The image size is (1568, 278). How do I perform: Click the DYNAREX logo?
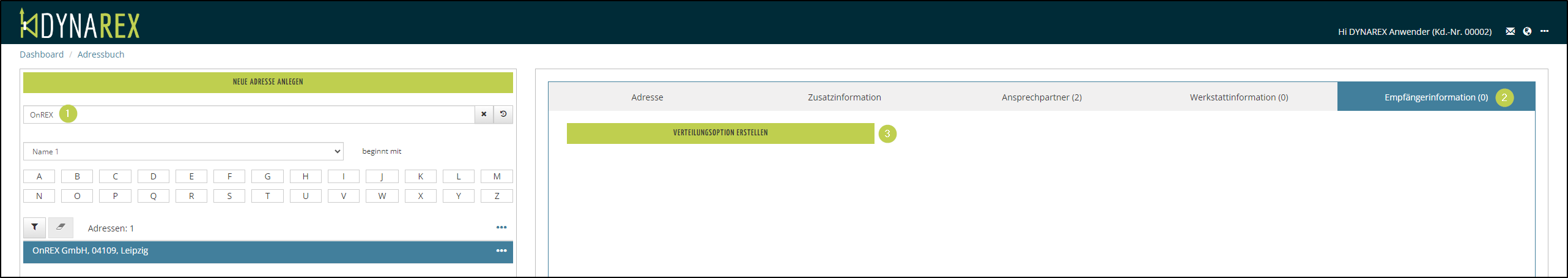[80, 24]
